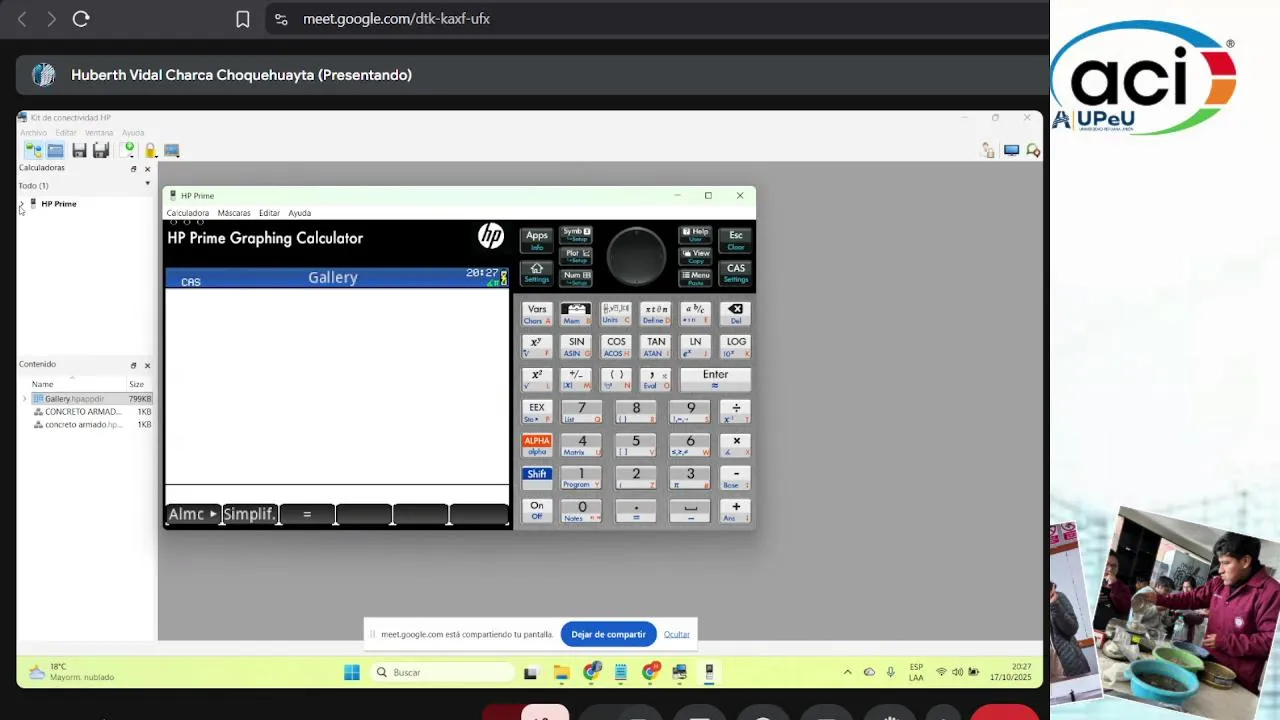
Task: Click the xtθn Define key
Action: tap(656, 313)
